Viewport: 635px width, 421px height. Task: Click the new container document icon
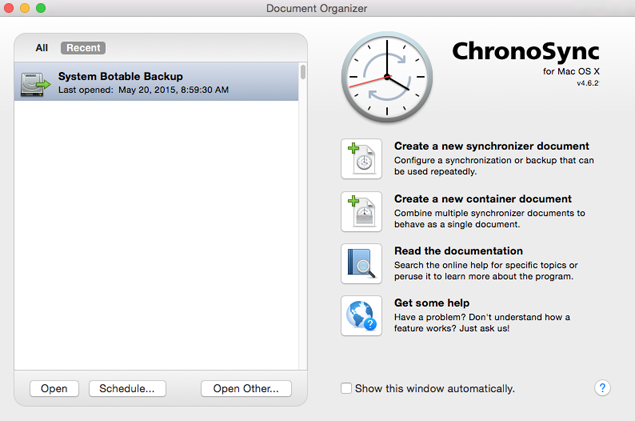tap(361, 211)
